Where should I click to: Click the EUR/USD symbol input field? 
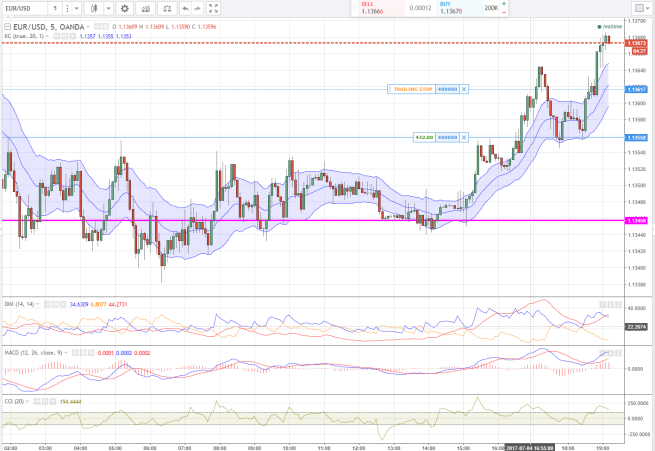pos(24,9)
